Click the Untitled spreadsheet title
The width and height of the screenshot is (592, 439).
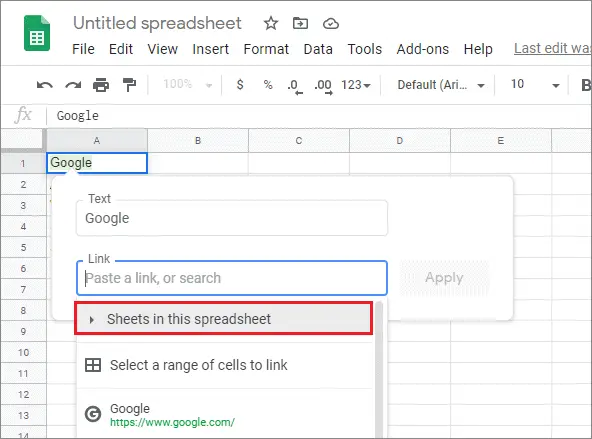[x=157, y=23]
